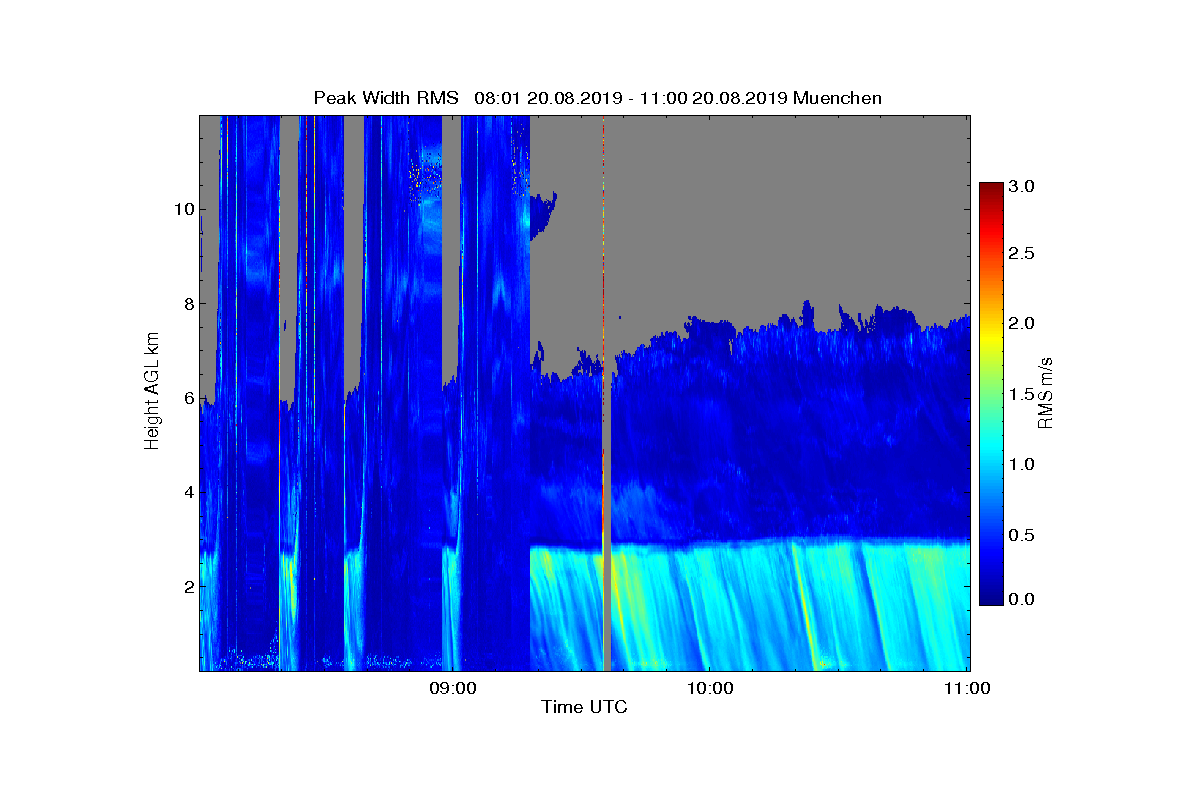The image size is (1200, 800).
Task: Click the colorbar label '0.5'
Action: [1021, 533]
